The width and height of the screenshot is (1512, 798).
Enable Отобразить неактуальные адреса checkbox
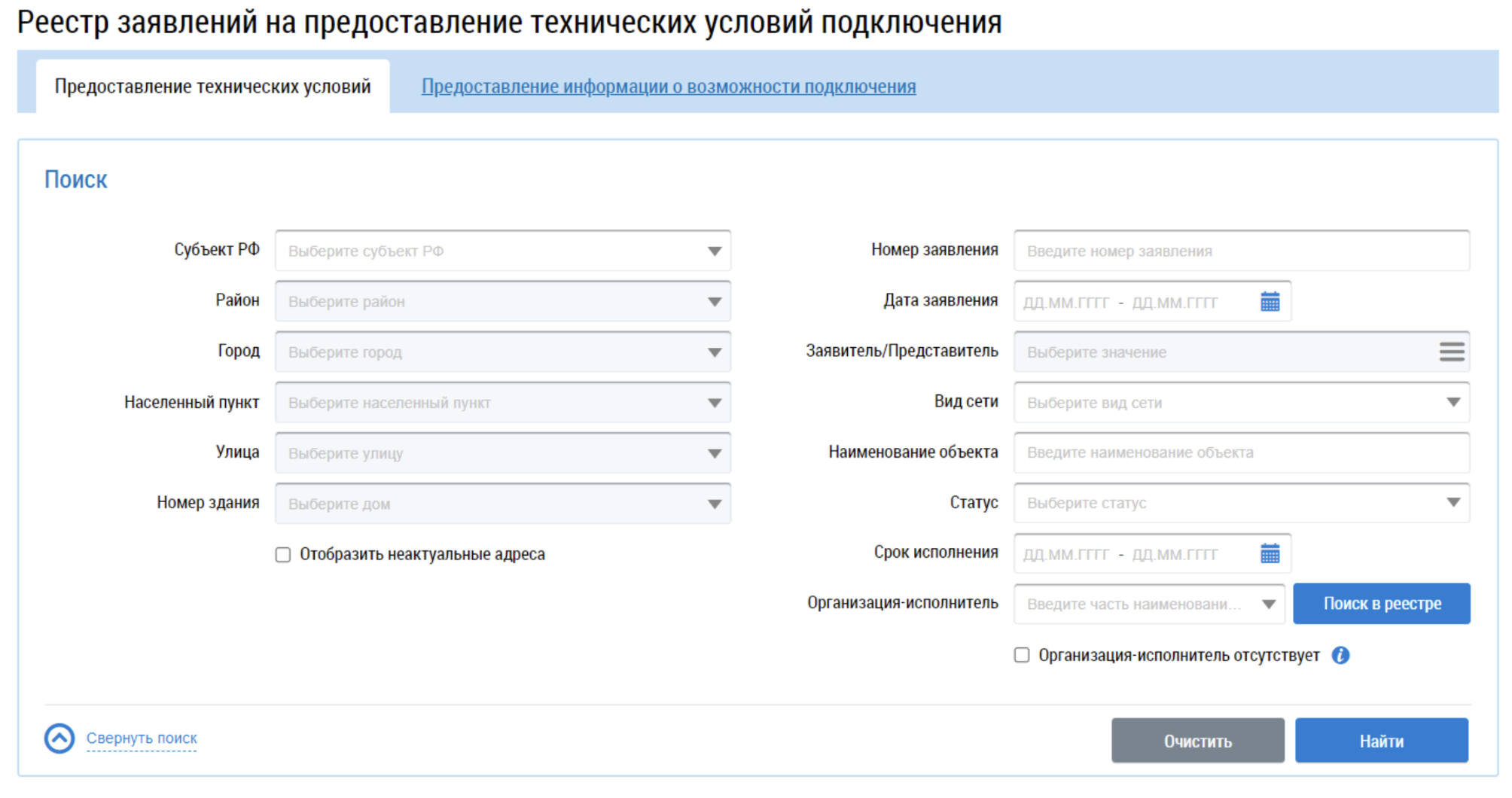283,555
